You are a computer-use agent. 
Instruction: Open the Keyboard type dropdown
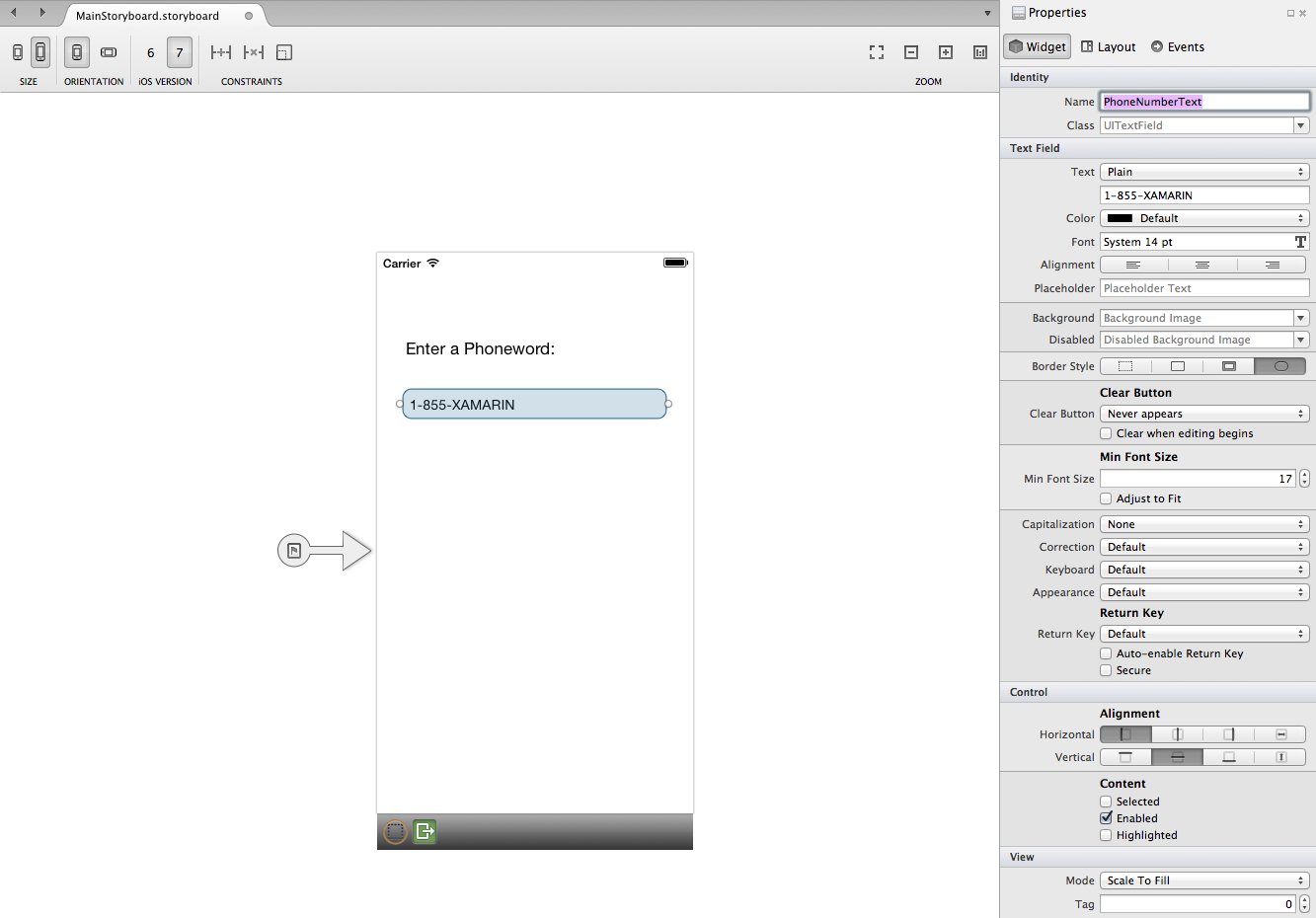[1204, 570]
